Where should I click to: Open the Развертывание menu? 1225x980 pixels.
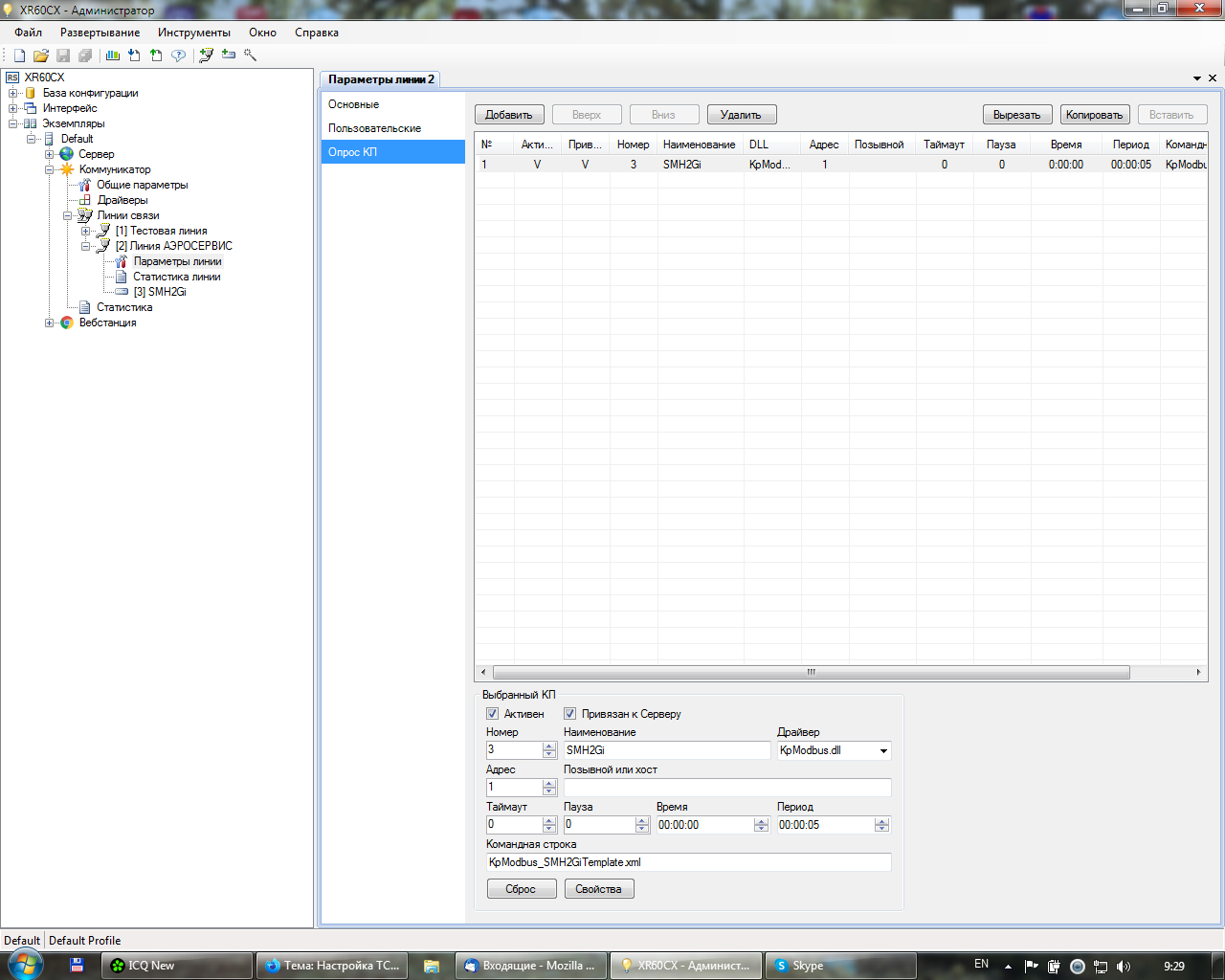tap(100, 33)
